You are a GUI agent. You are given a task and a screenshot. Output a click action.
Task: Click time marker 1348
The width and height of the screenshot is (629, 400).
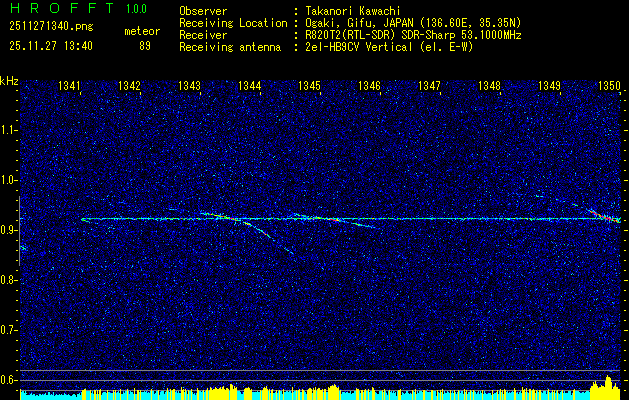coord(490,86)
